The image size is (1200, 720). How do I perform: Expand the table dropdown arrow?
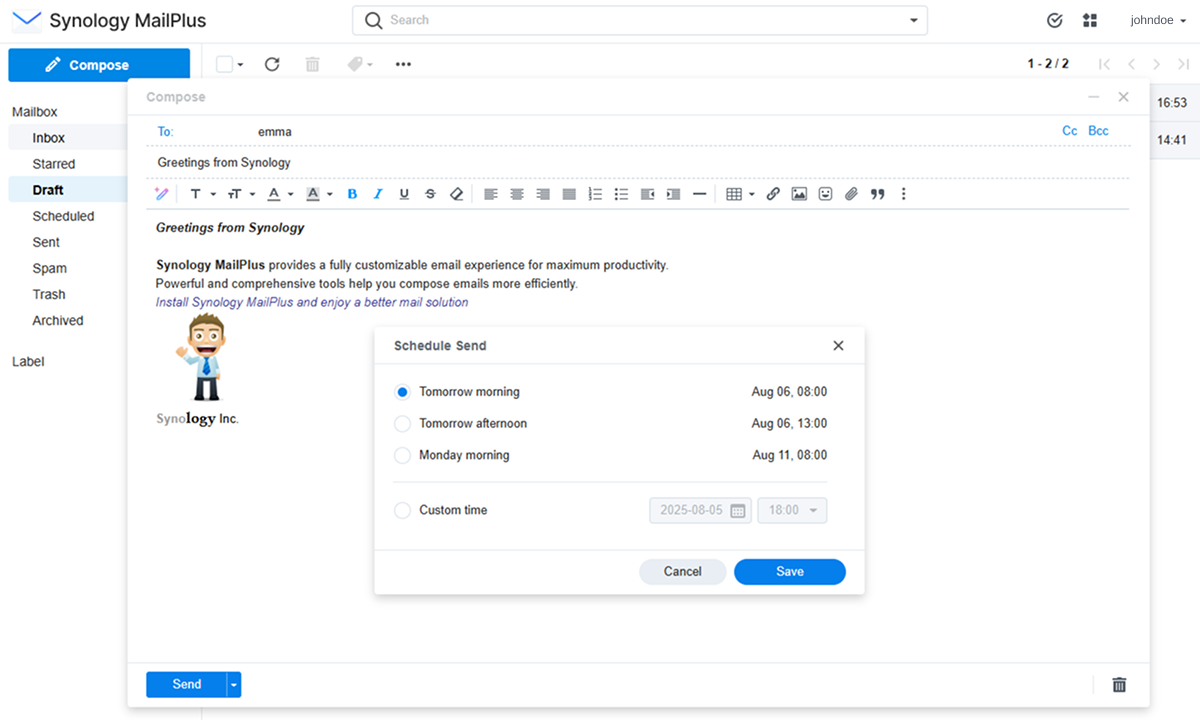[751, 195]
